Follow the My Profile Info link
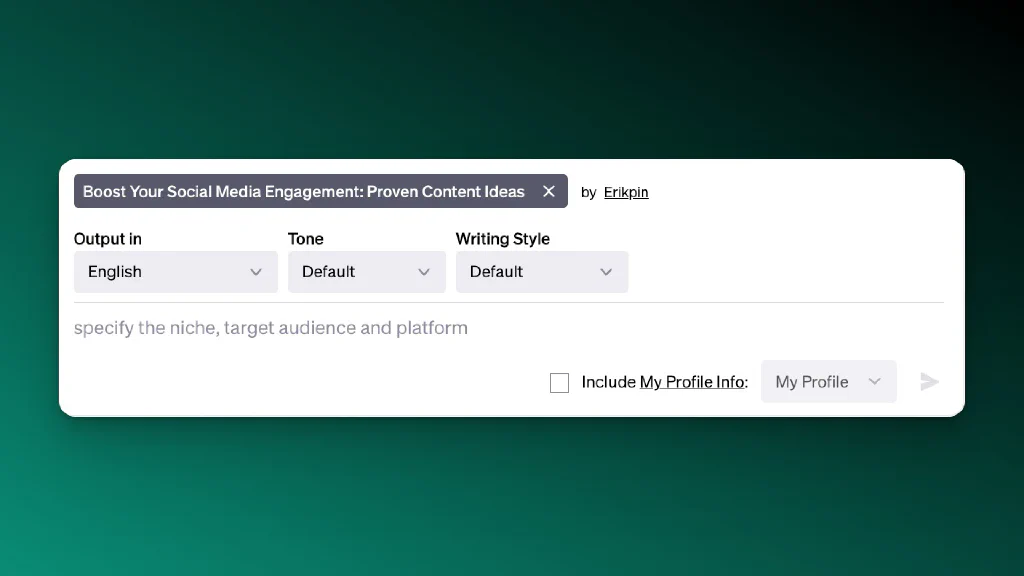Screen dimensions: 1024x576 (x=692, y=382)
